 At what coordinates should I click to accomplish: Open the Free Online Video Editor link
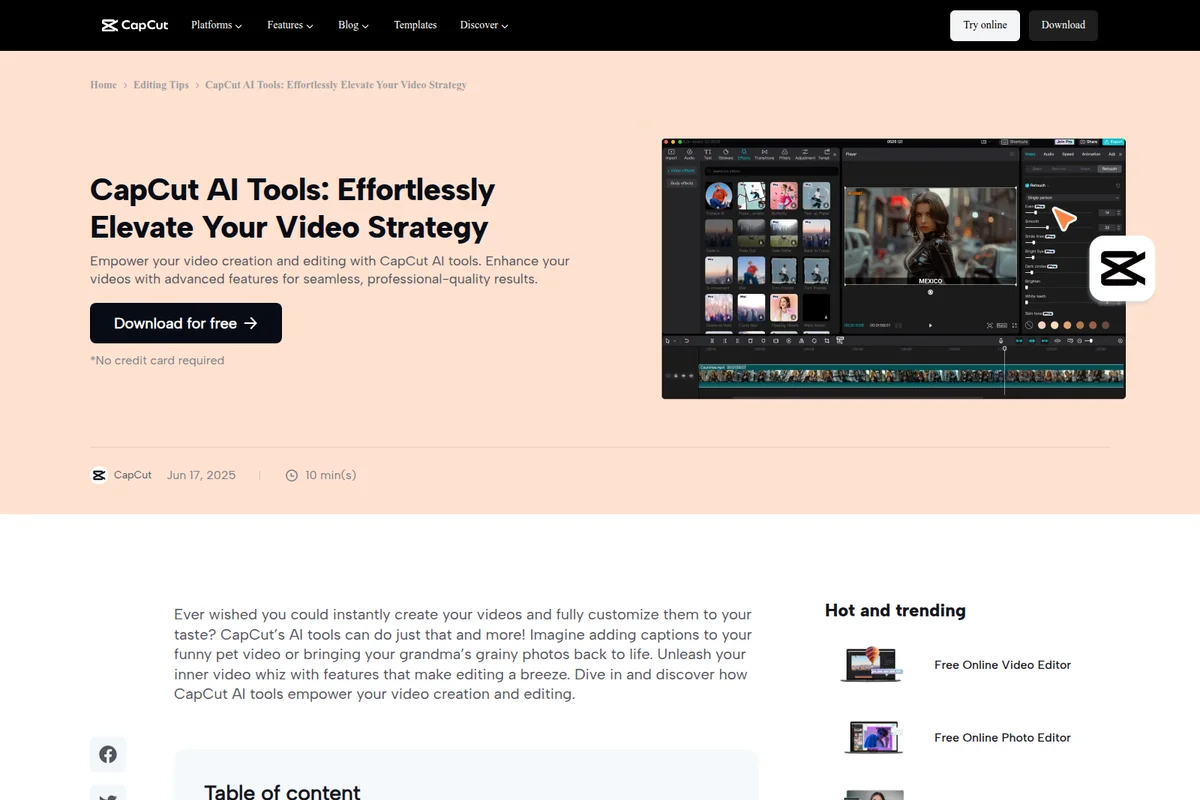(1002, 665)
